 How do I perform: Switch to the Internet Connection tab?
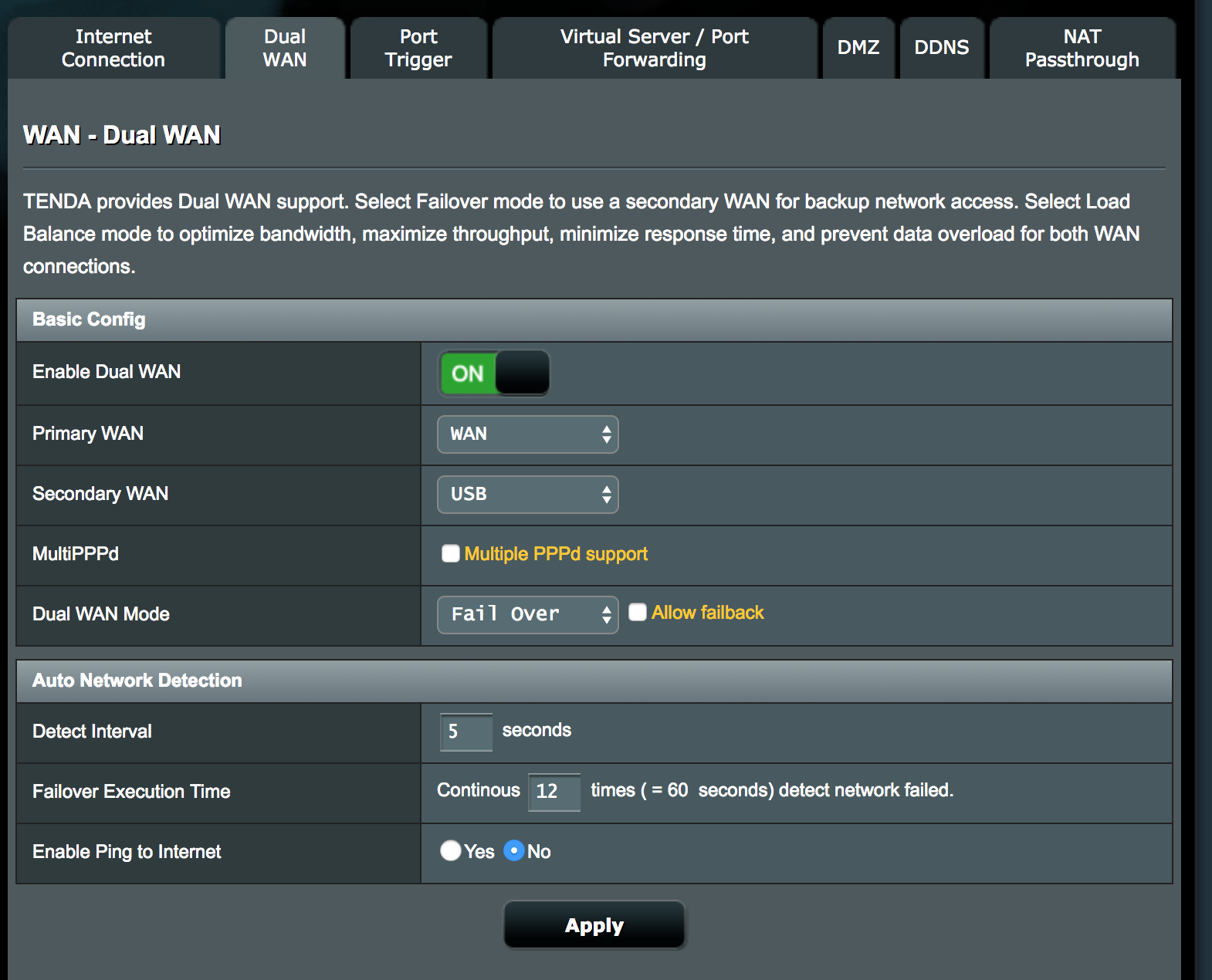113,48
